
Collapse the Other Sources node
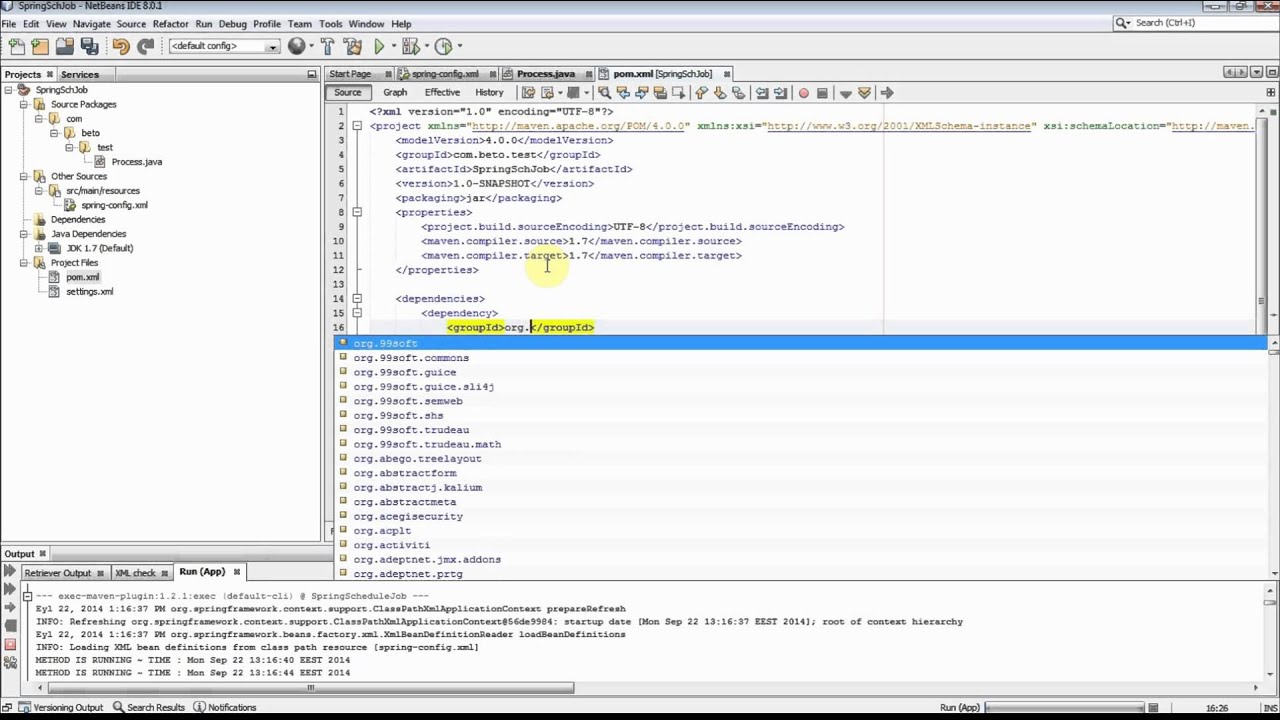click(24, 176)
